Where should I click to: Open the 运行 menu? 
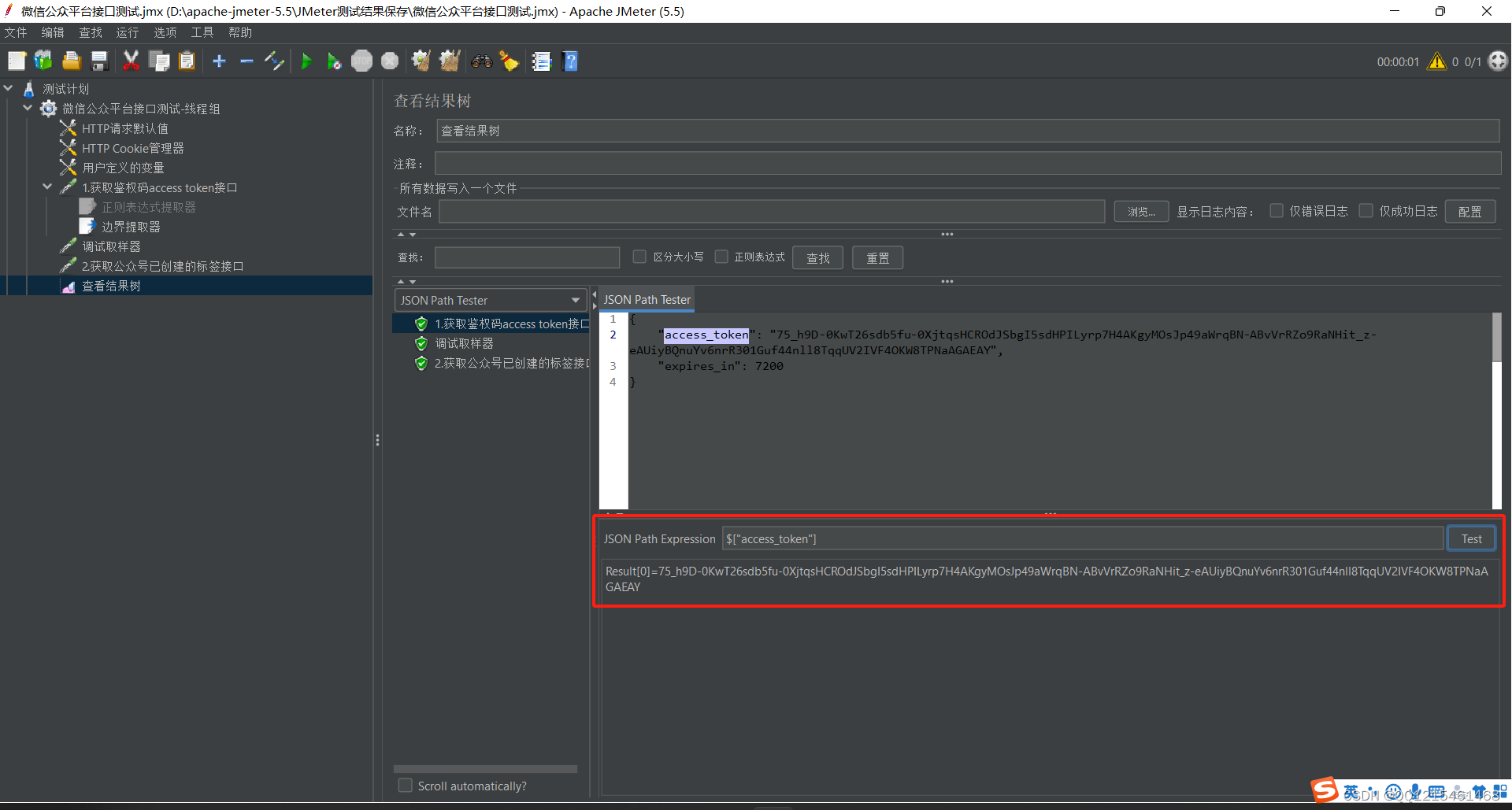point(128,32)
